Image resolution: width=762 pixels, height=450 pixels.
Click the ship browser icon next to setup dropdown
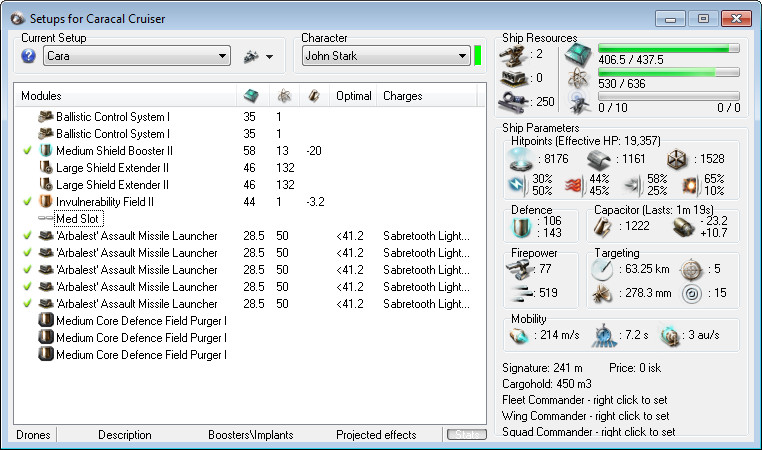click(251, 56)
